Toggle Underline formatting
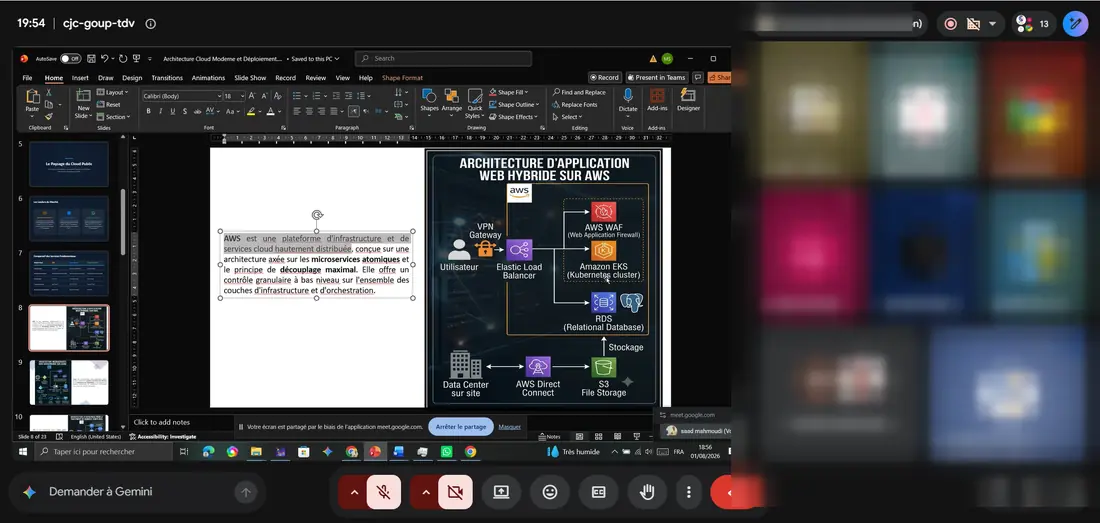The width and height of the screenshot is (1100, 523). click(173, 111)
